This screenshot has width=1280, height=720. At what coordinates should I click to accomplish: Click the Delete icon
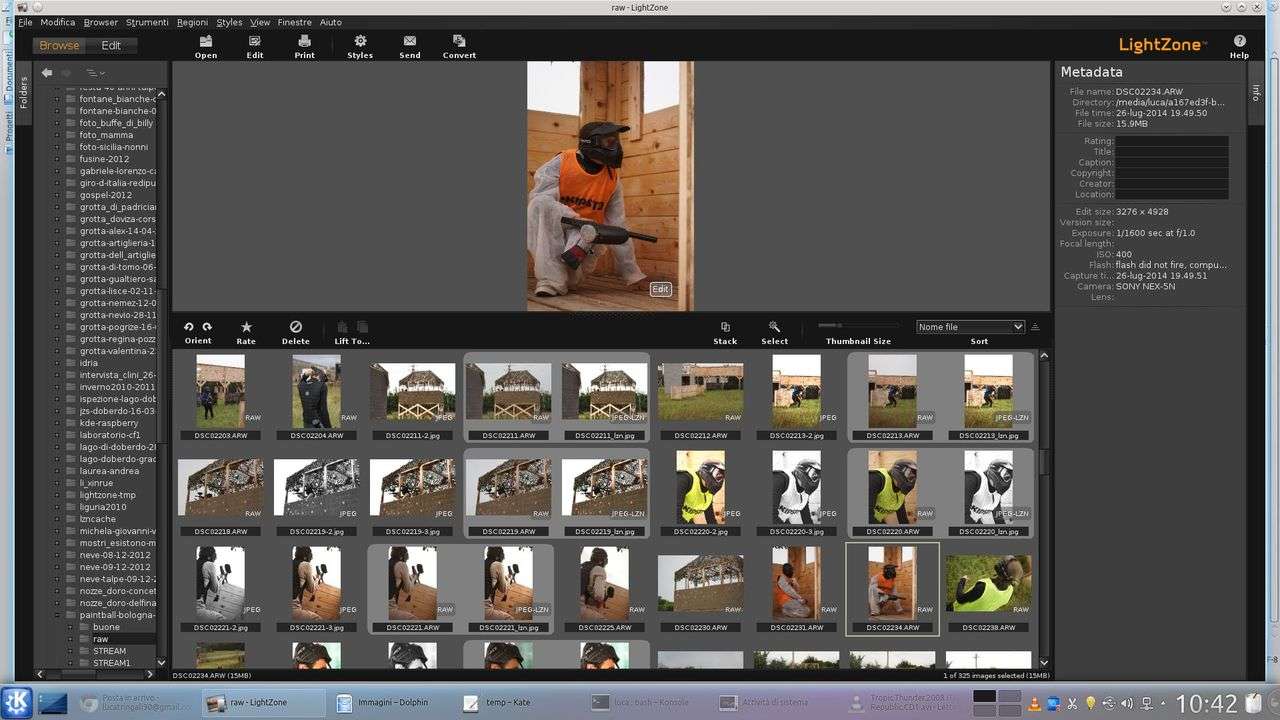[x=295, y=327]
